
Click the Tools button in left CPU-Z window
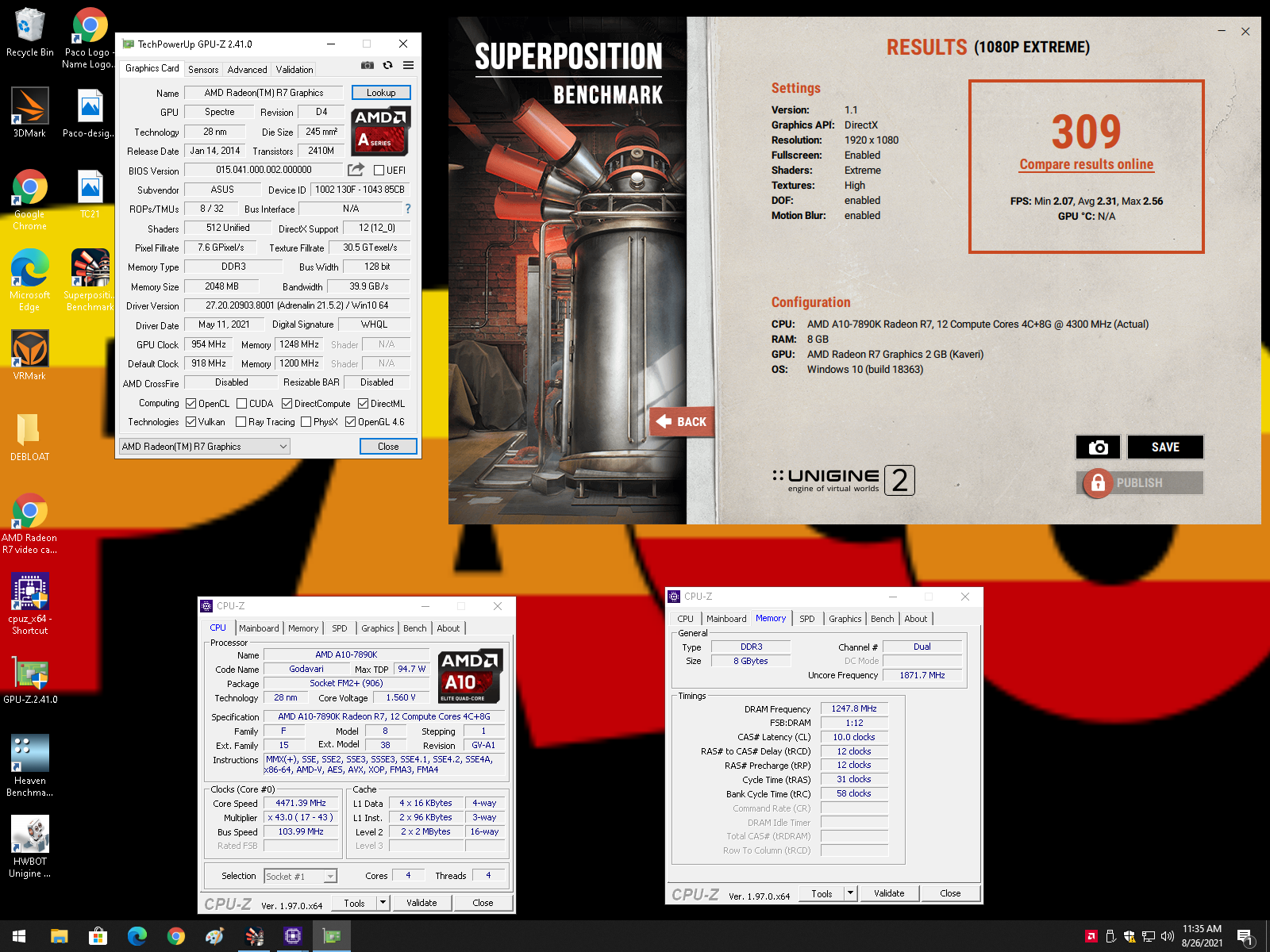(354, 903)
